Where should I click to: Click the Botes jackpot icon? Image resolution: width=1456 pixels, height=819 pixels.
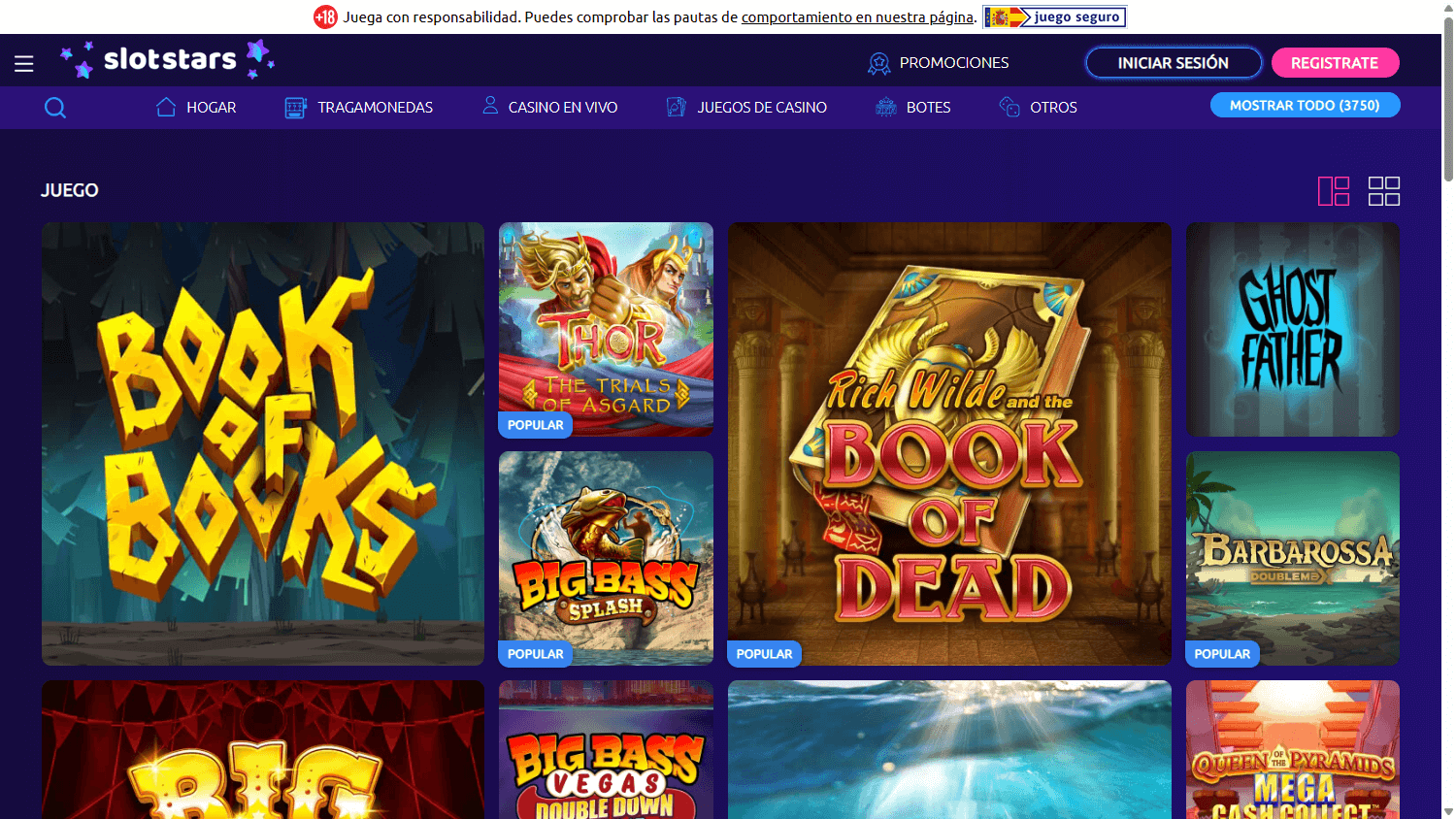pyautogui.click(x=885, y=107)
